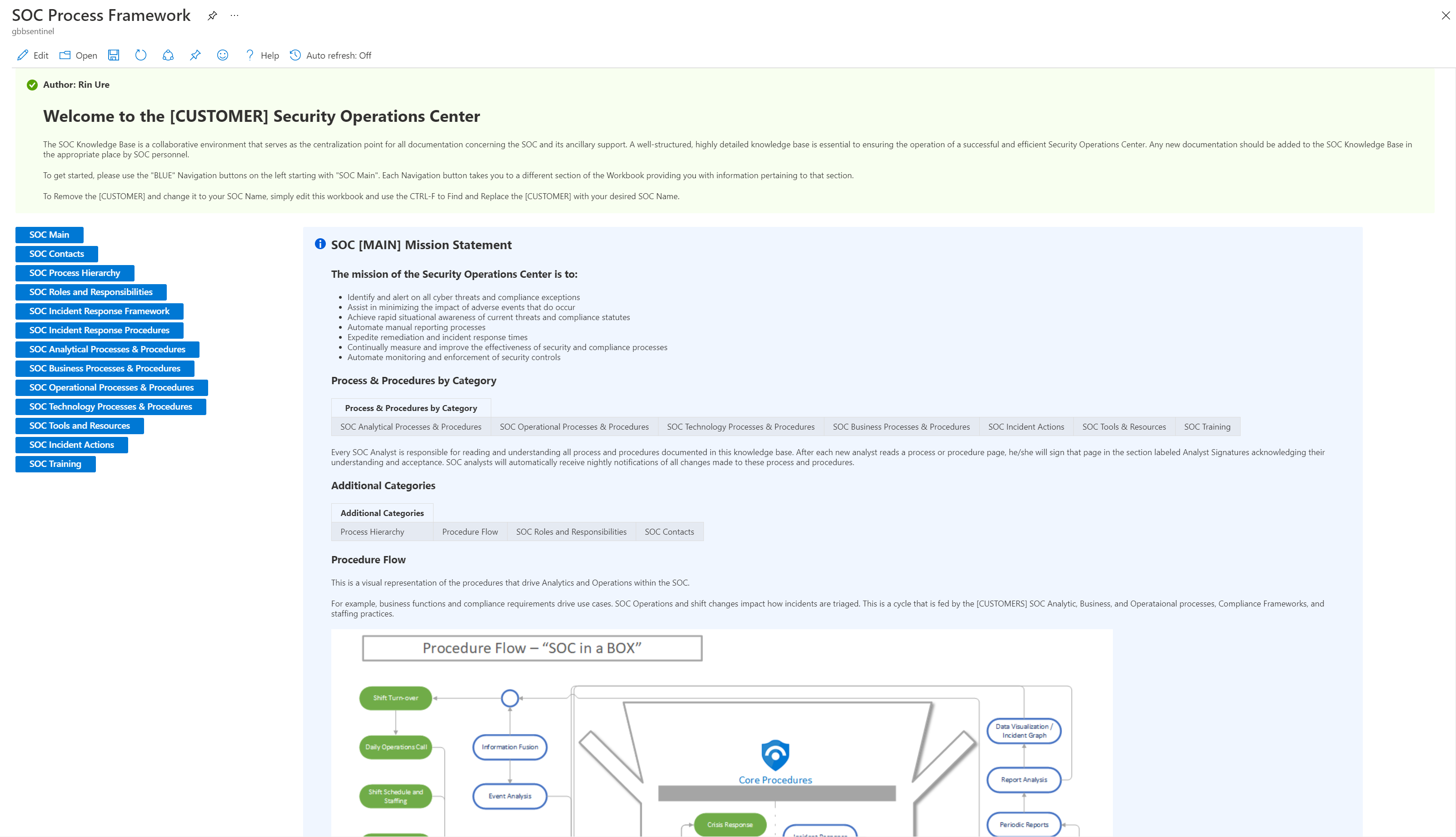
Task: Toggle Auto refresh from Off
Action: 329,55
